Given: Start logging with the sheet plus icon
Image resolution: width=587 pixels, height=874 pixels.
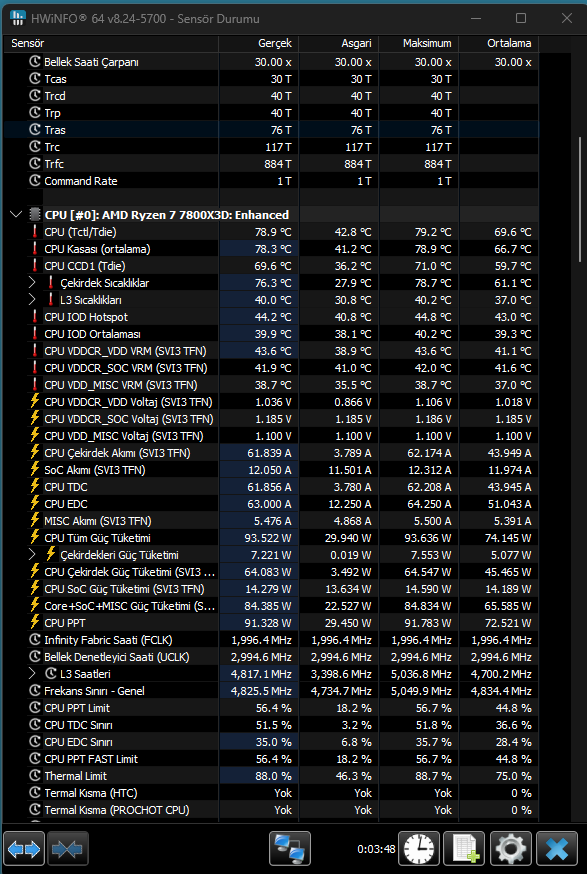Looking at the screenshot, I should 464,849.
